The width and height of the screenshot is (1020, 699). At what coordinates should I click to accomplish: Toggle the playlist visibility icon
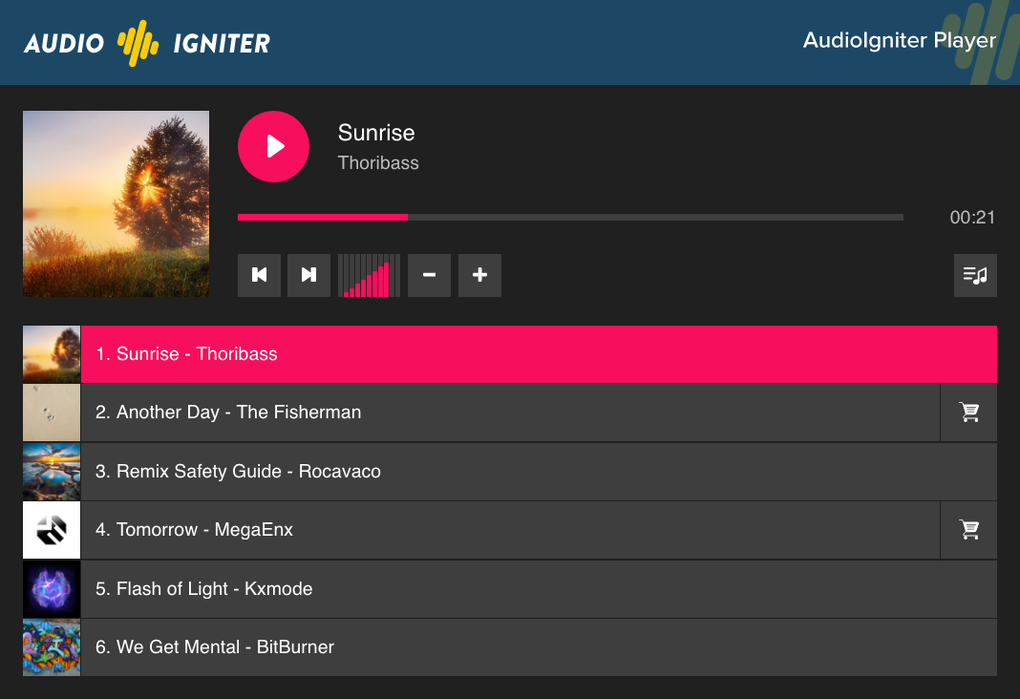coord(975,275)
